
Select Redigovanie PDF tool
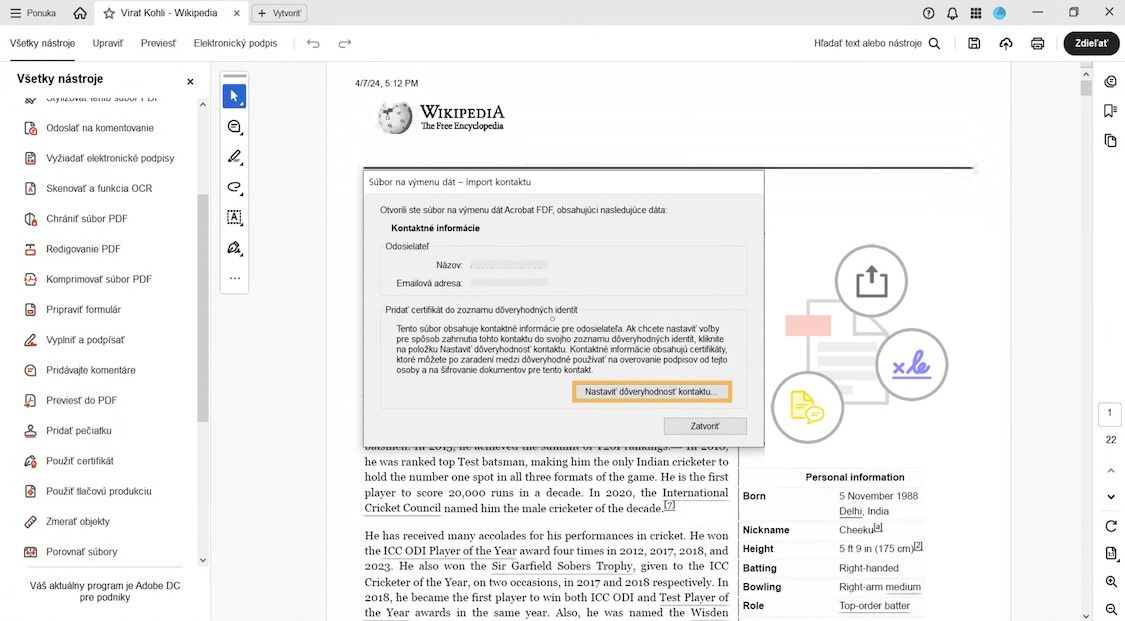[83, 249]
